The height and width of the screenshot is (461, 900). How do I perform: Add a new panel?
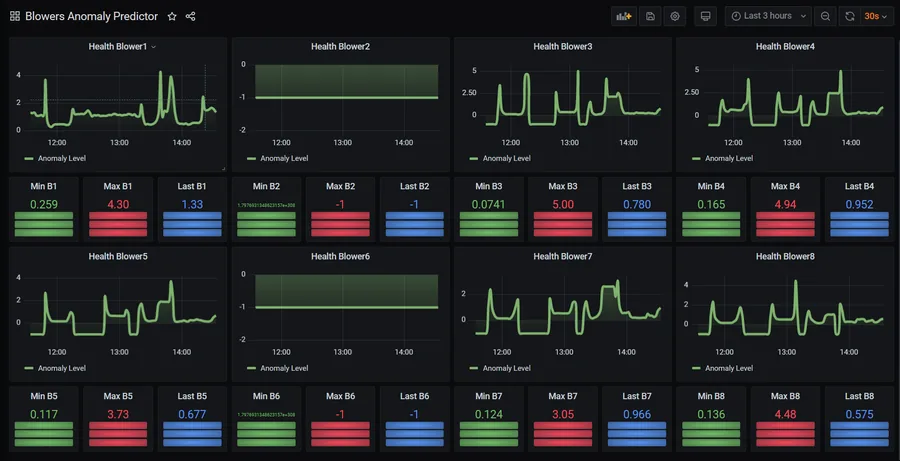(x=623, y=16)
